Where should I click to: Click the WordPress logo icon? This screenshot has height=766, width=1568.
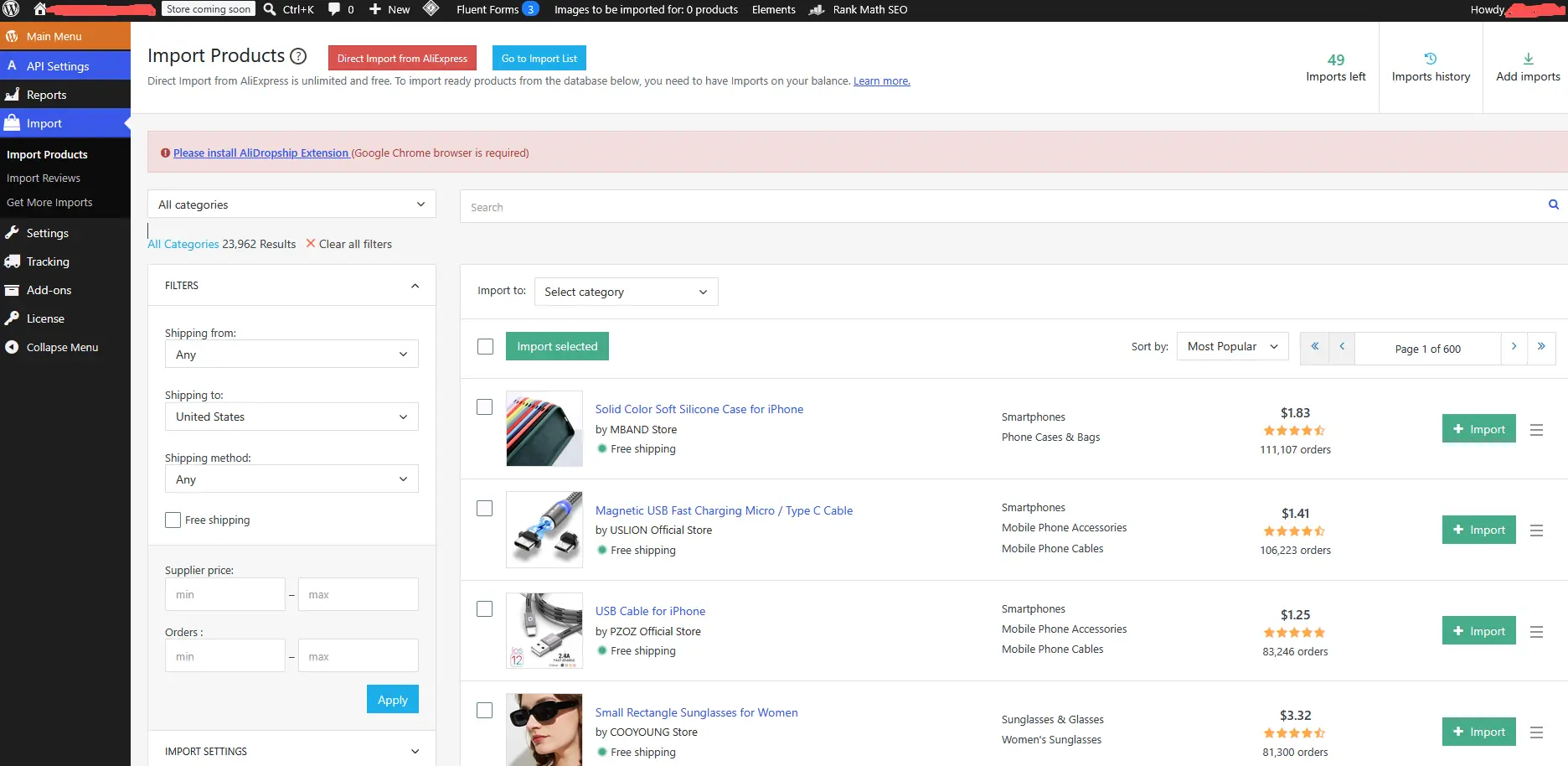click(x=11, y=9)
